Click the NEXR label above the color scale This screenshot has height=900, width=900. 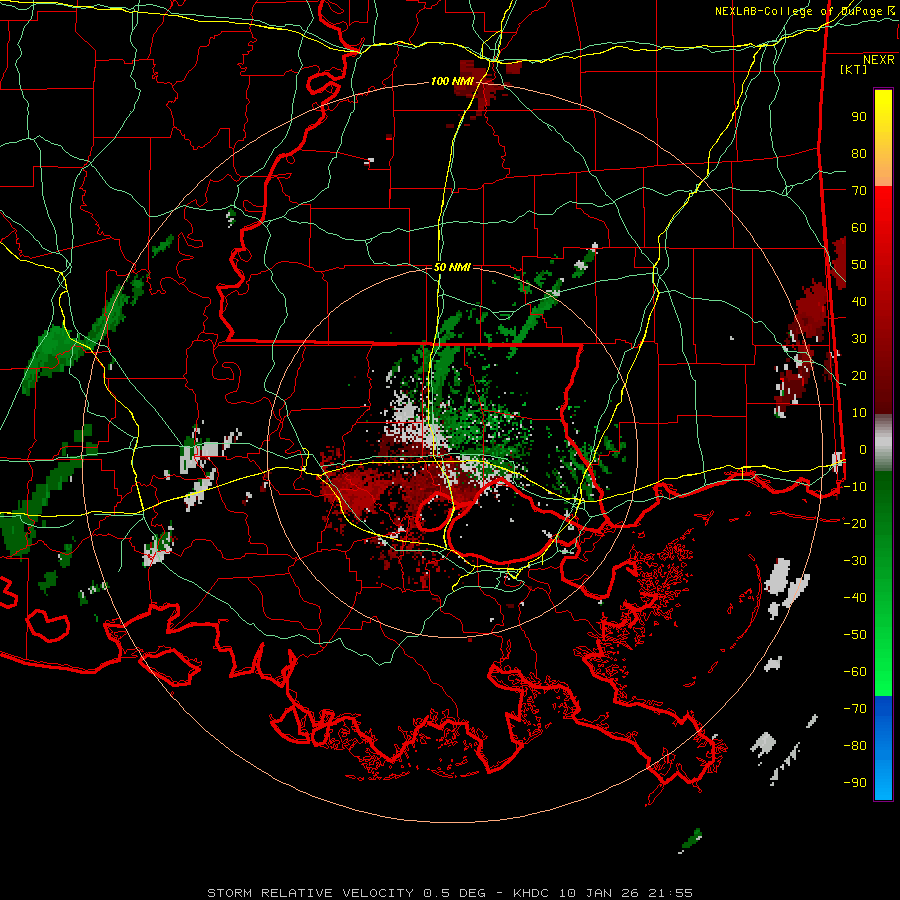[x=878, y=60]
